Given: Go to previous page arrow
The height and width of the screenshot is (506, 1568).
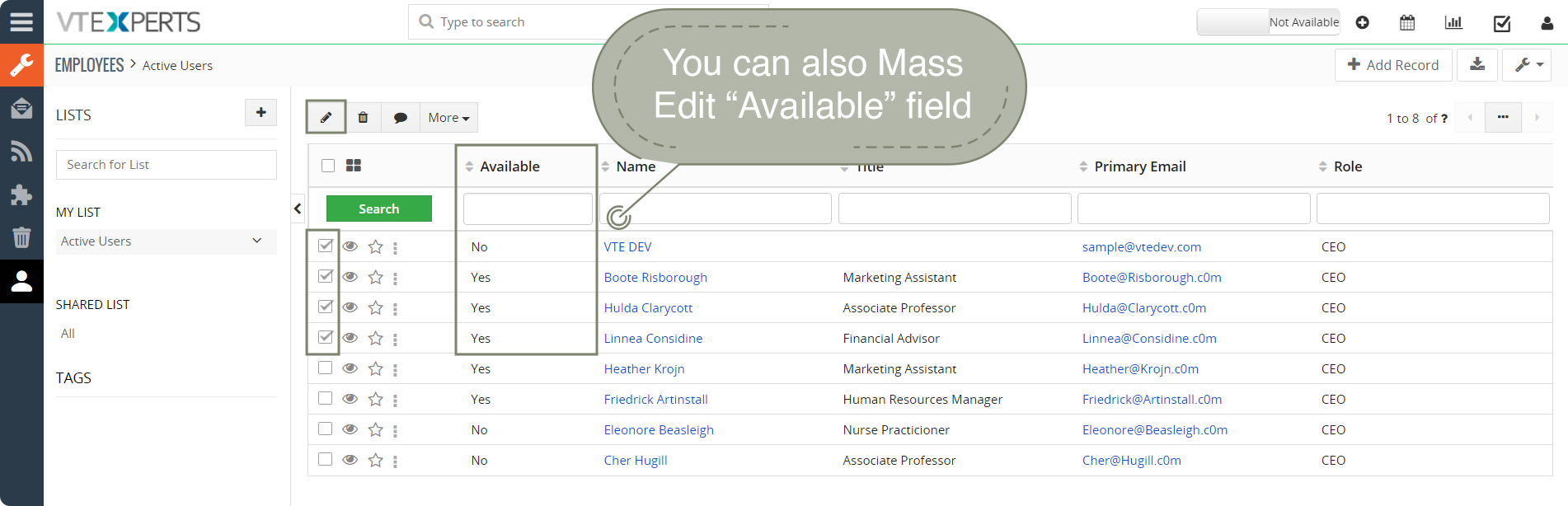Looking at the screenshot, I should [x=1470, y=118].
